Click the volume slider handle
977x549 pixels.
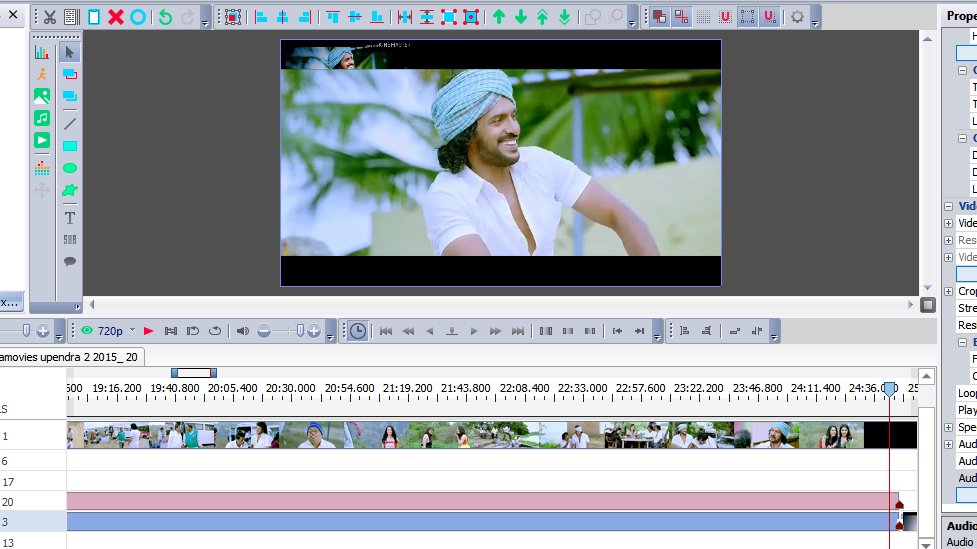click(300, 330)
